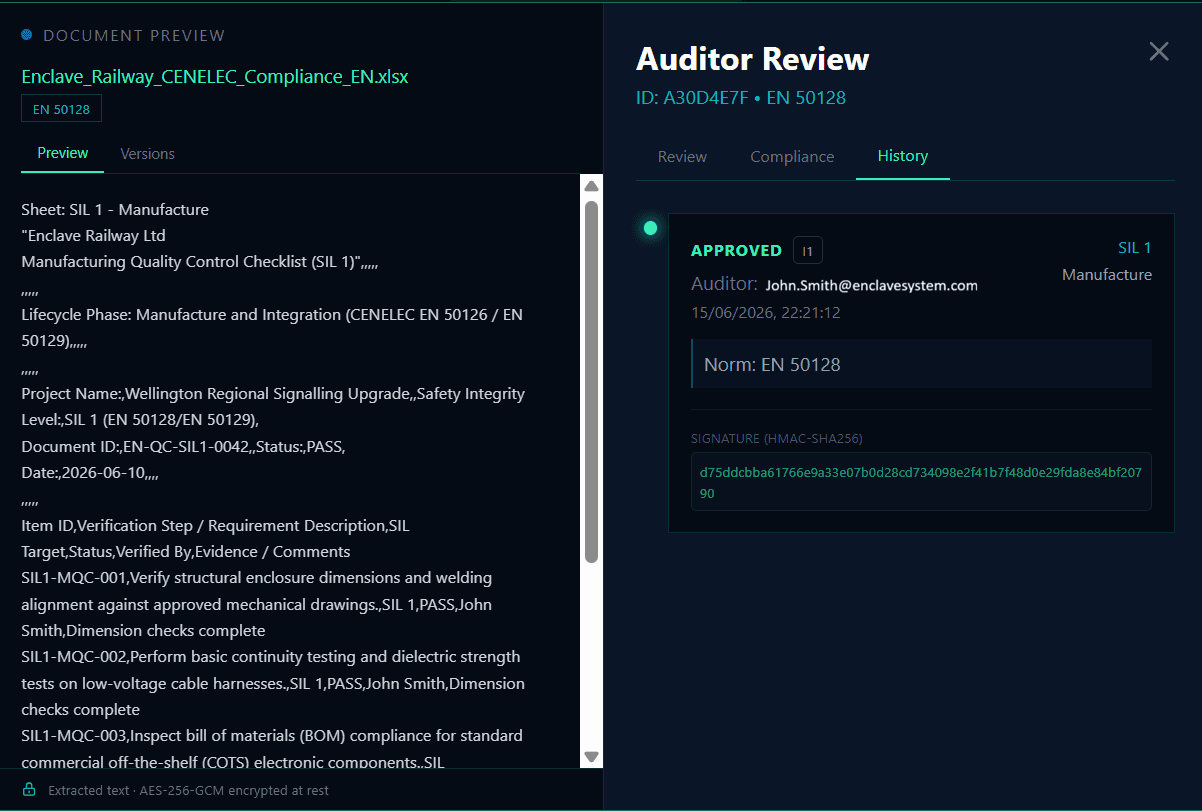Click the green timeline dot for approval
This screenshot has width=1202, height=811.
click(x=650, y=228)
